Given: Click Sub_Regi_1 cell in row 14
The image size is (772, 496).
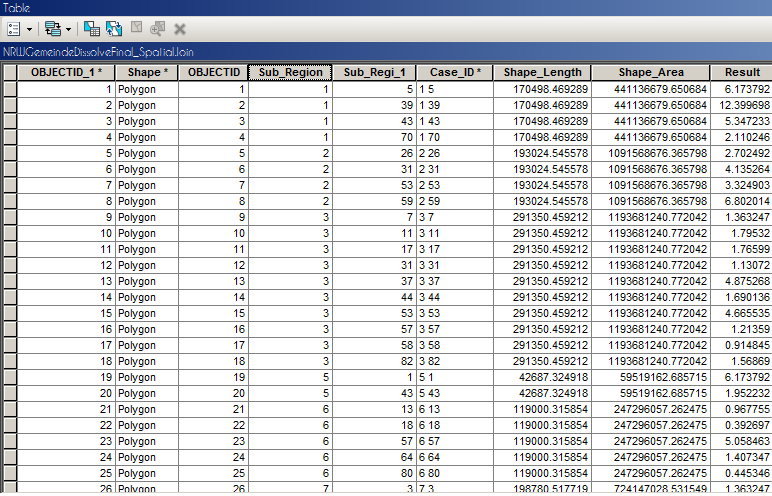Looking at the screenshot, I should point(374,298).
